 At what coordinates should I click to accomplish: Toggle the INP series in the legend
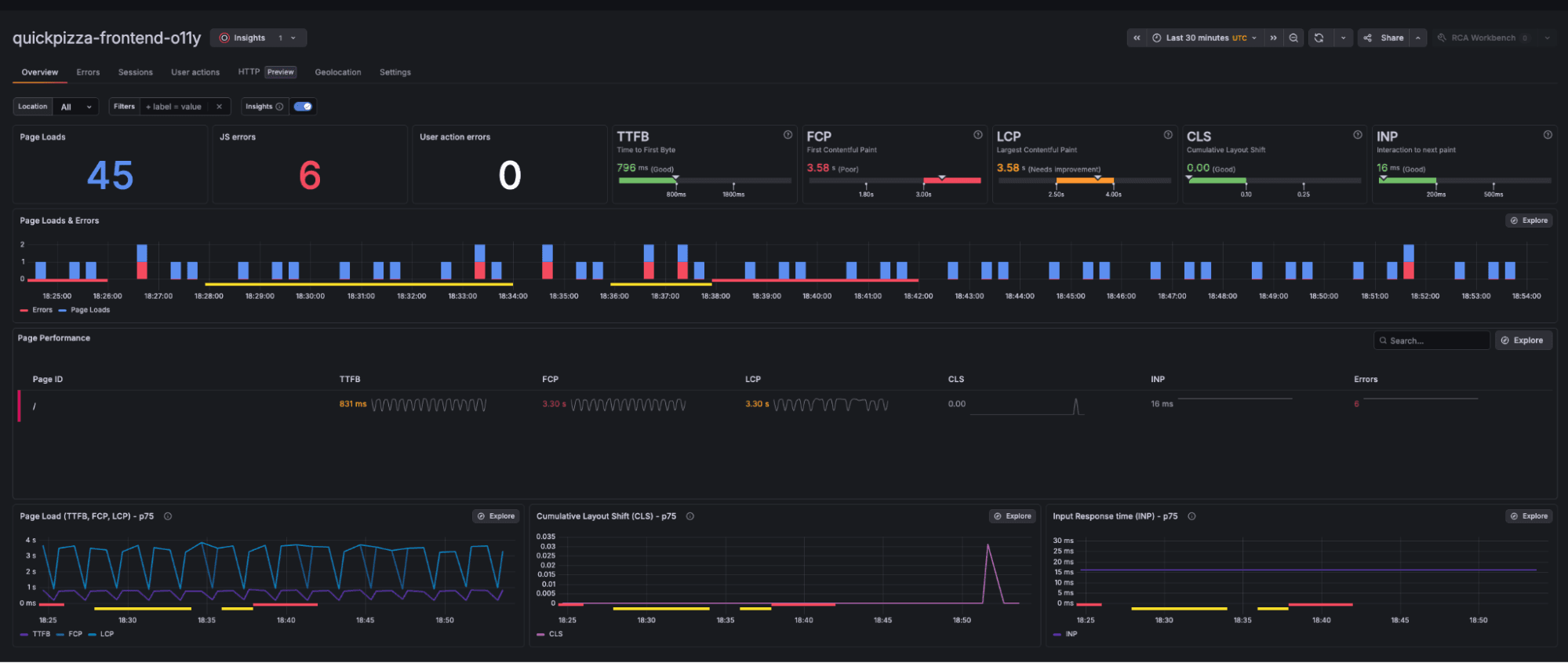pos(1065,634)
